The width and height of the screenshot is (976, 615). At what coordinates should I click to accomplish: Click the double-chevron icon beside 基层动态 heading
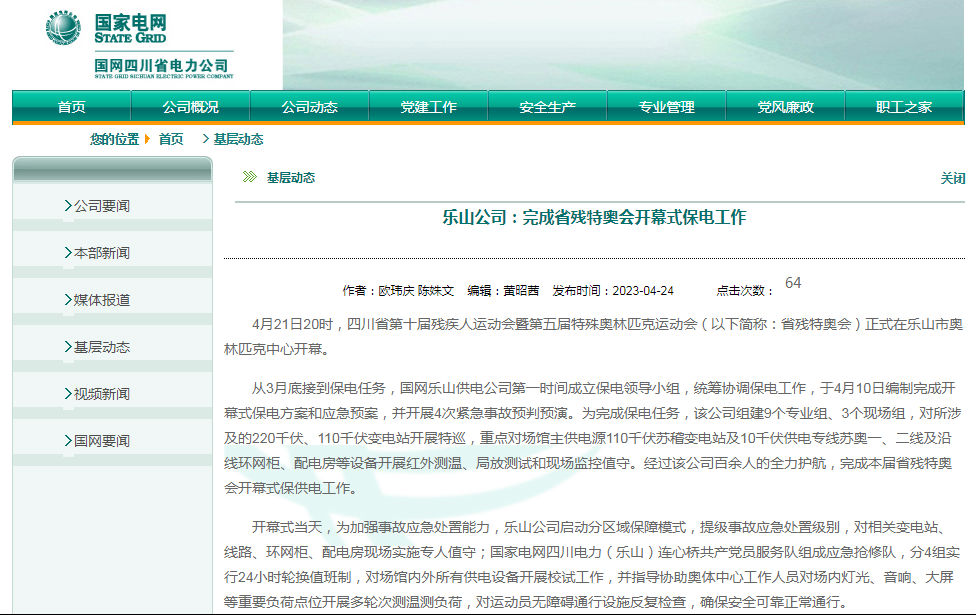[x=250, y=177]
